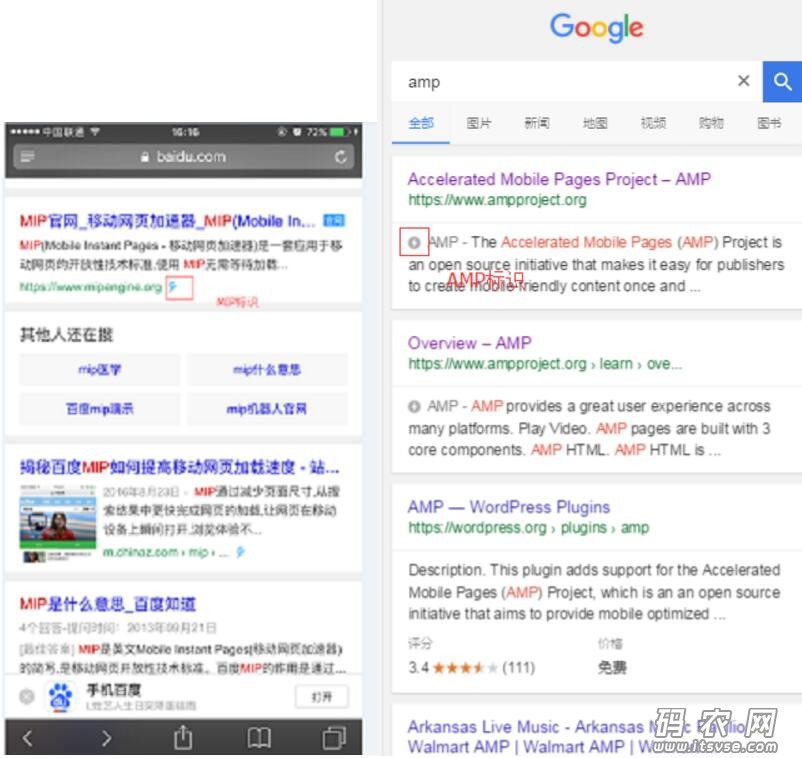Tap the 'mip机器人官网' related search
The width and height of the screenshot is (802, 758).
[267, 409]
